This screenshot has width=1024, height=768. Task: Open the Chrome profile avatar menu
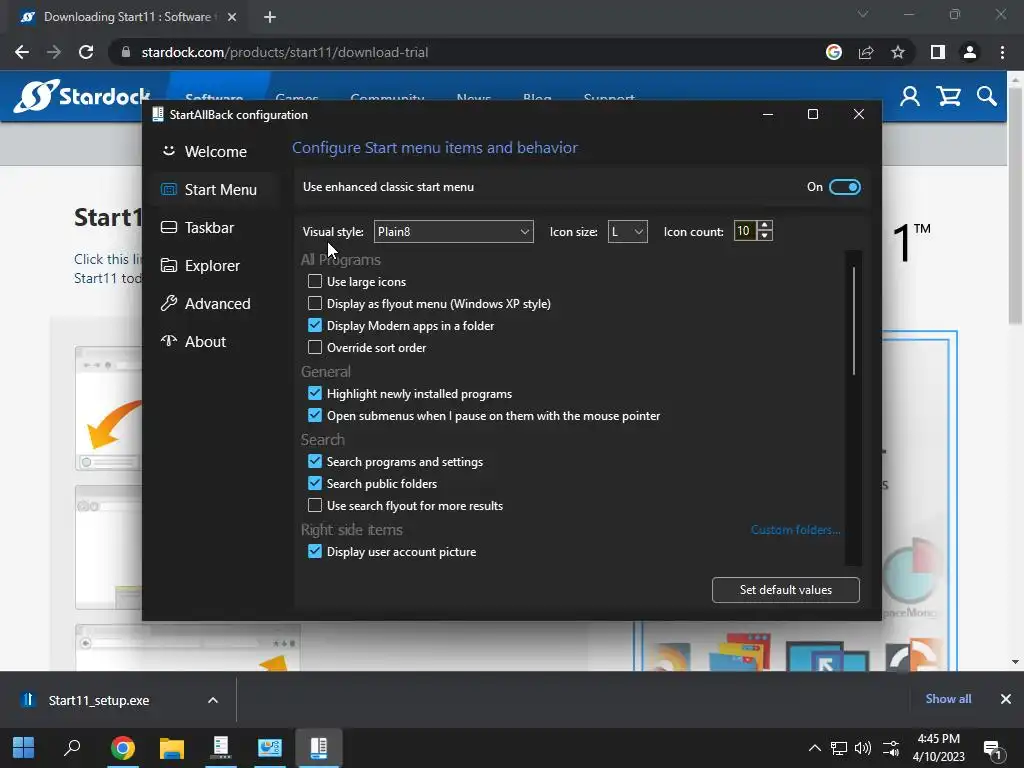pos(970,52)
